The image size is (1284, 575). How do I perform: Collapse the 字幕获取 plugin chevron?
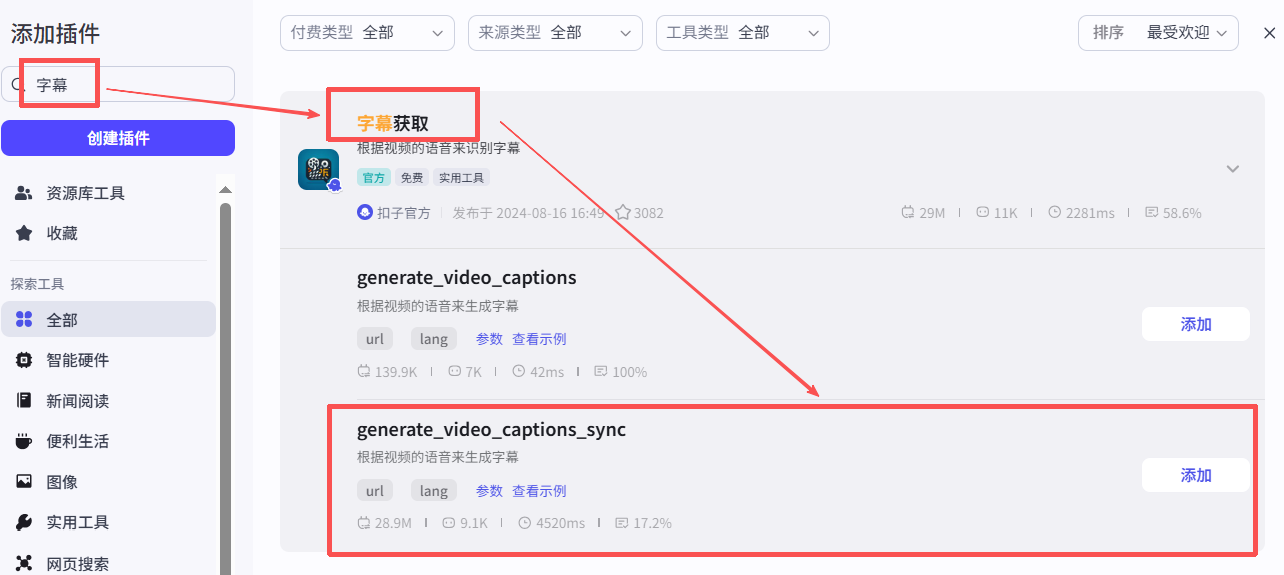[x=1233, y=169]
